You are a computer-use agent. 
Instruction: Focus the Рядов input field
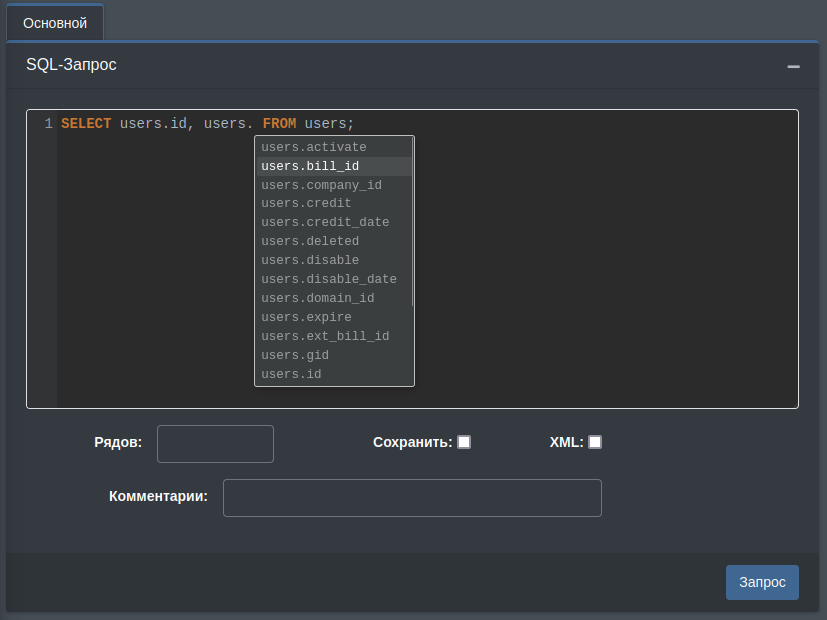215,444
